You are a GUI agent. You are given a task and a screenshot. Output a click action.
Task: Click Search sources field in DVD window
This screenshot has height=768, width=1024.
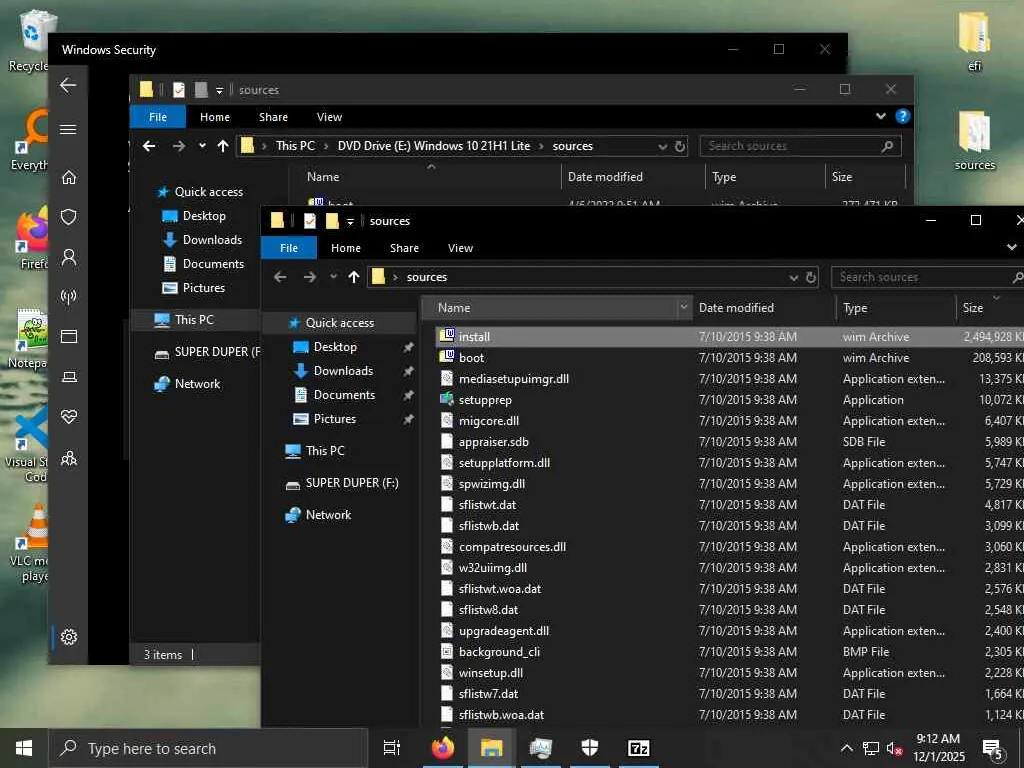(801, 146)
